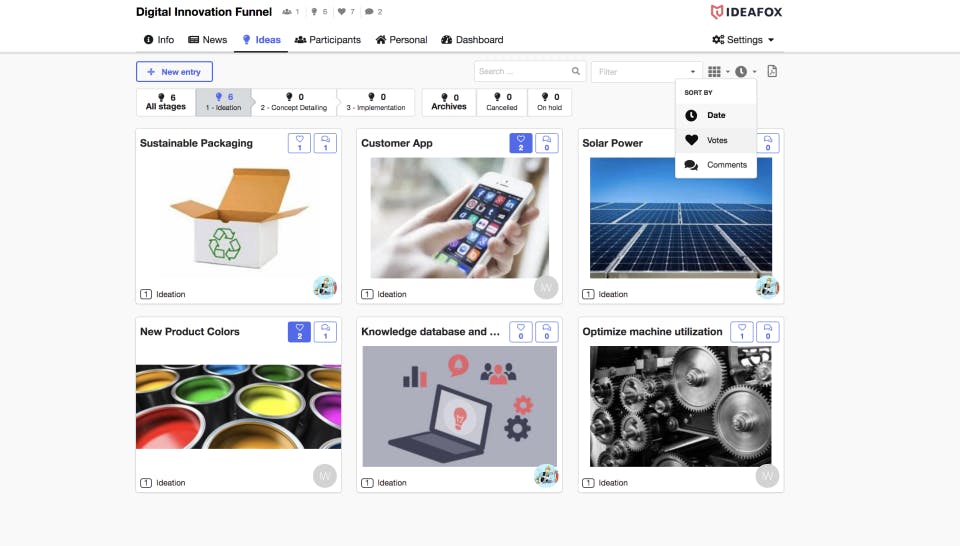Sort ideas by Votes
This screenshot has width=960, height=546.
[x=716, y=140]
